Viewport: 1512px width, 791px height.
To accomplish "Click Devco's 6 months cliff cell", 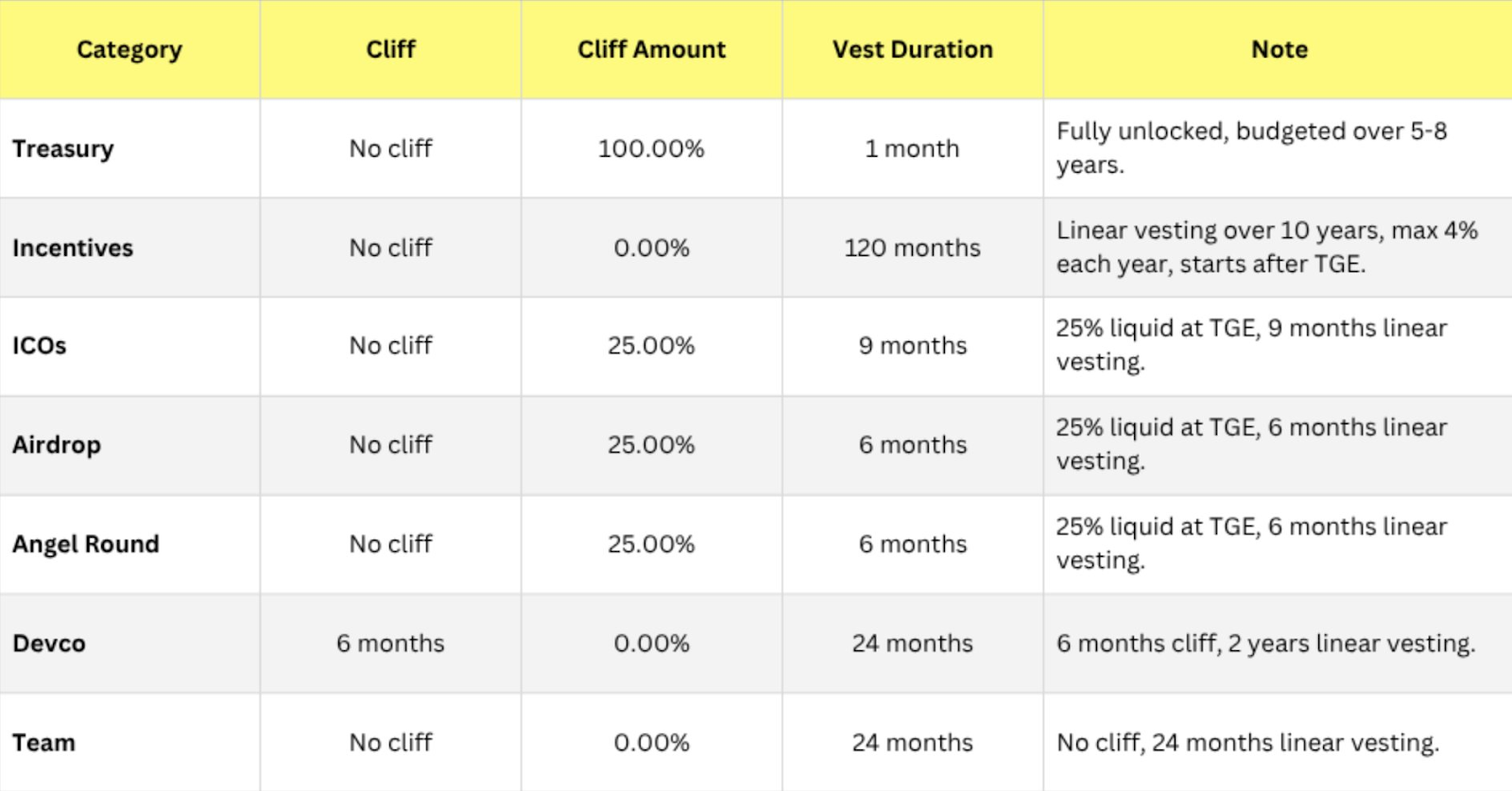I will (x=390, y=644).
